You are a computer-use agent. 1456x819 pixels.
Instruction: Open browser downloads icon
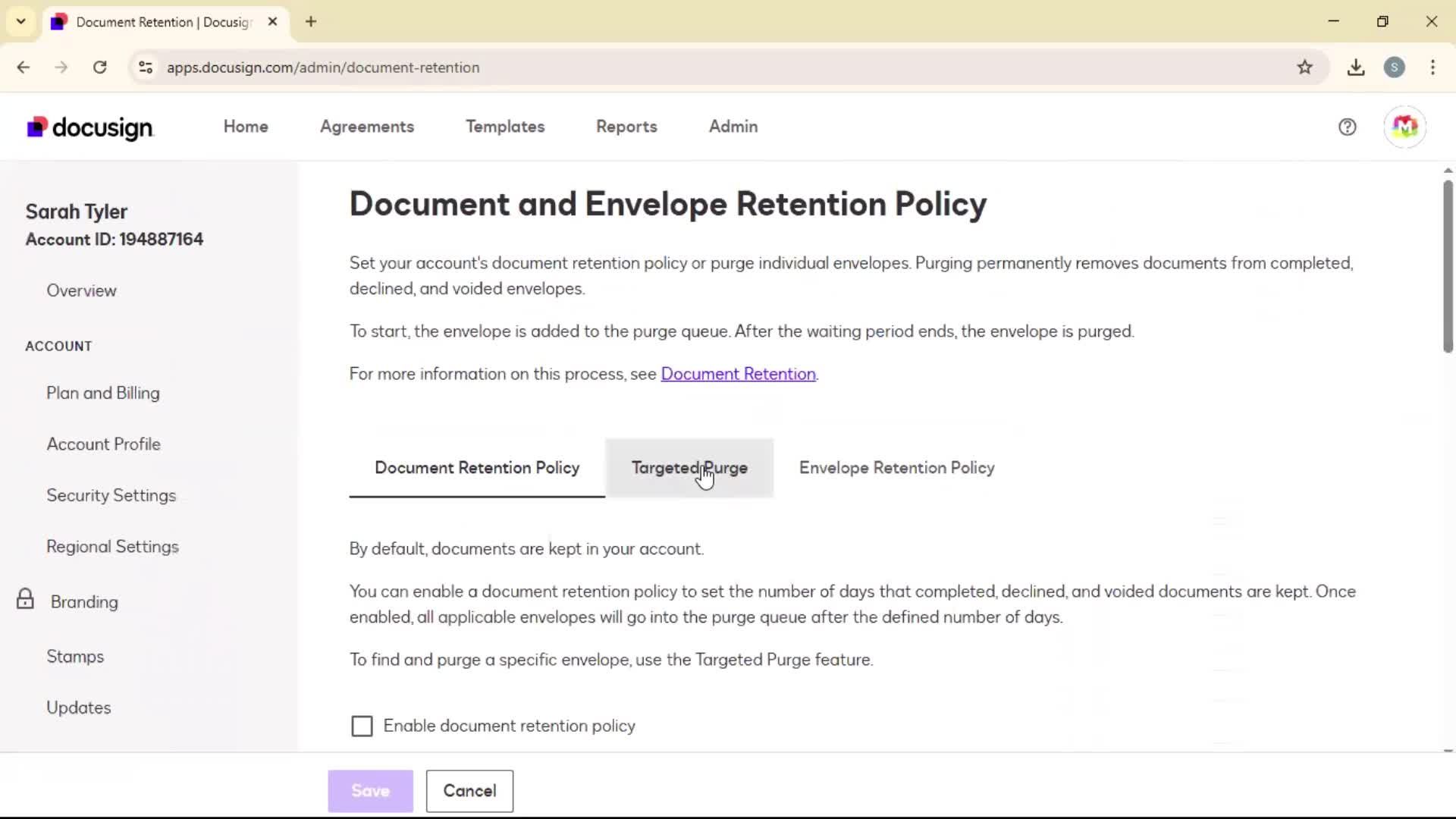[x=1356, y=67]
